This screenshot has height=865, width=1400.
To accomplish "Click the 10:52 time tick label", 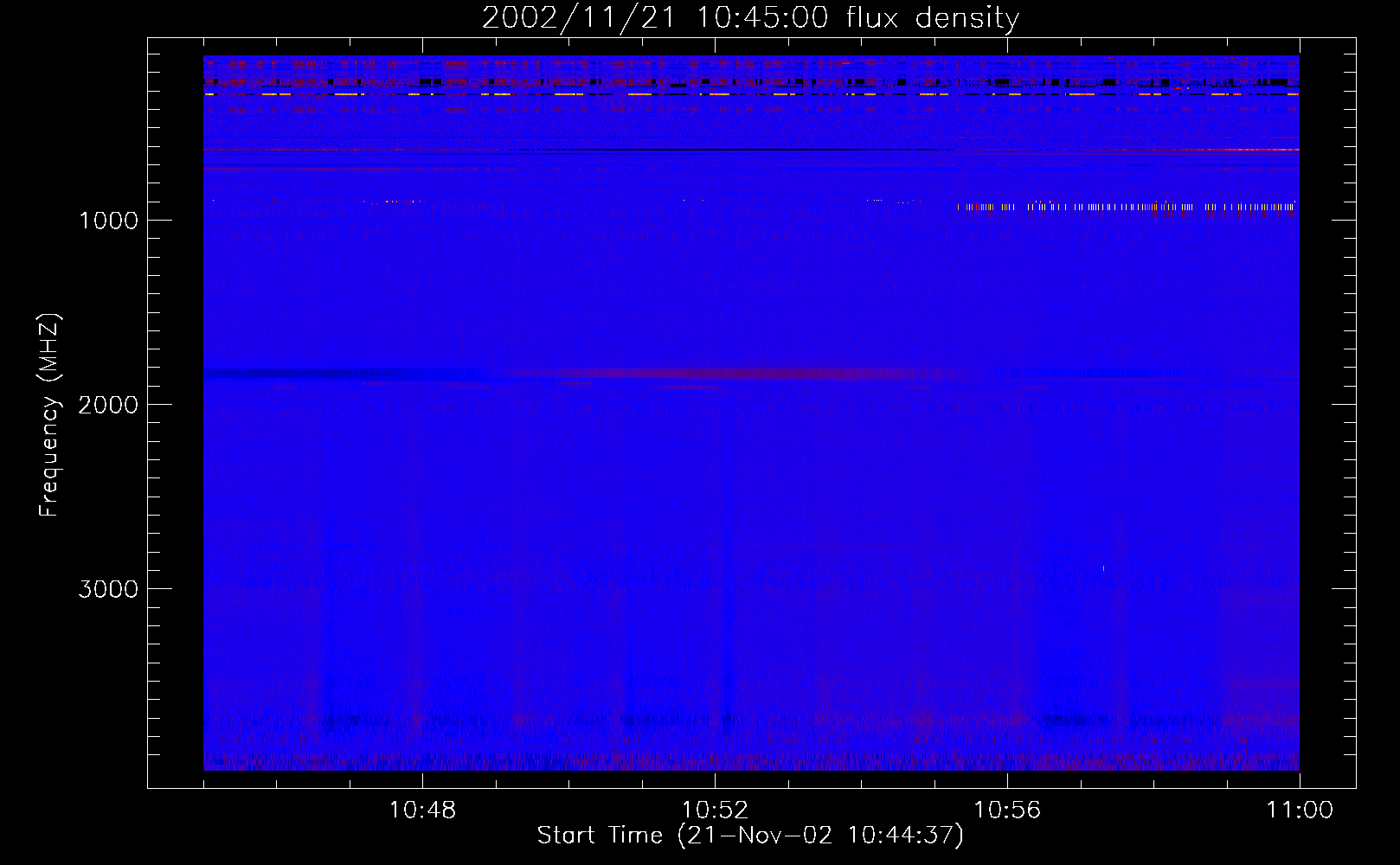I will pos(715,811).
